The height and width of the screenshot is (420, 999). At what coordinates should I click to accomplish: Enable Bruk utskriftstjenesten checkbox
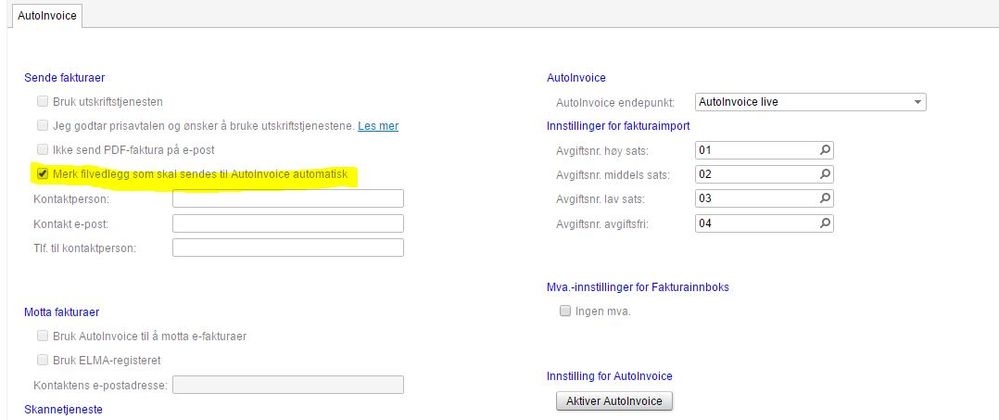43,101
